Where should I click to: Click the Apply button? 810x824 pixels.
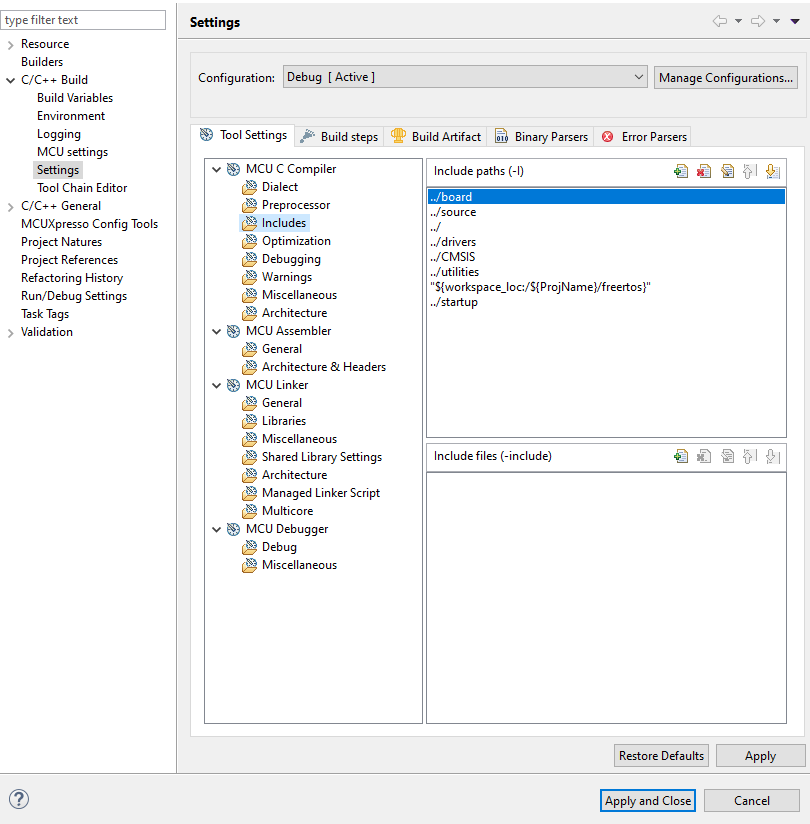(x=760, y=756)
